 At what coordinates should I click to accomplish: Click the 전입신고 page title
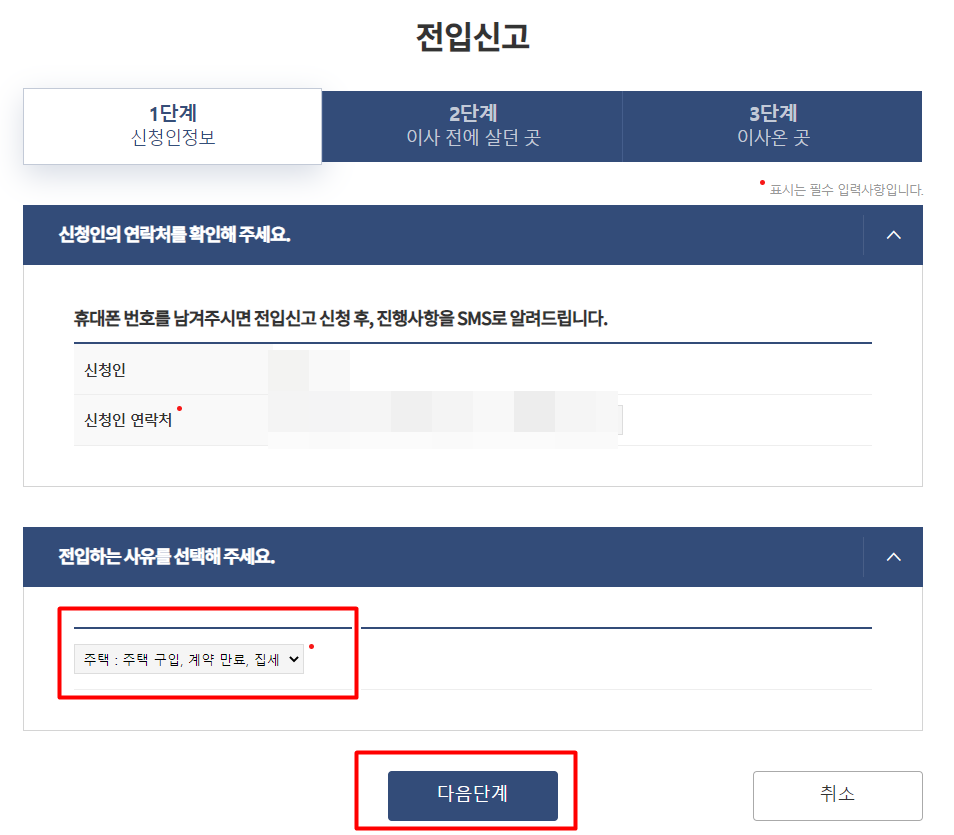tap(473, 37)
